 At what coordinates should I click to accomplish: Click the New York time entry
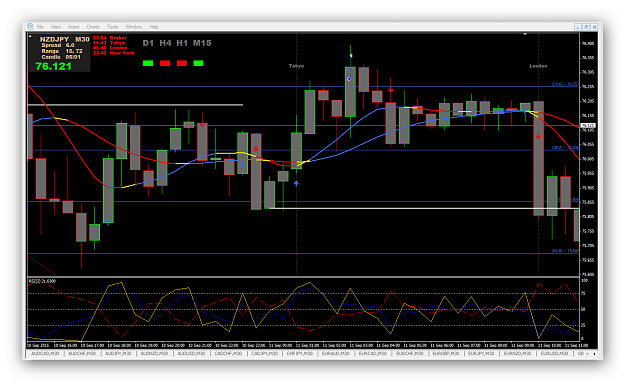click(x=114, y=53)
